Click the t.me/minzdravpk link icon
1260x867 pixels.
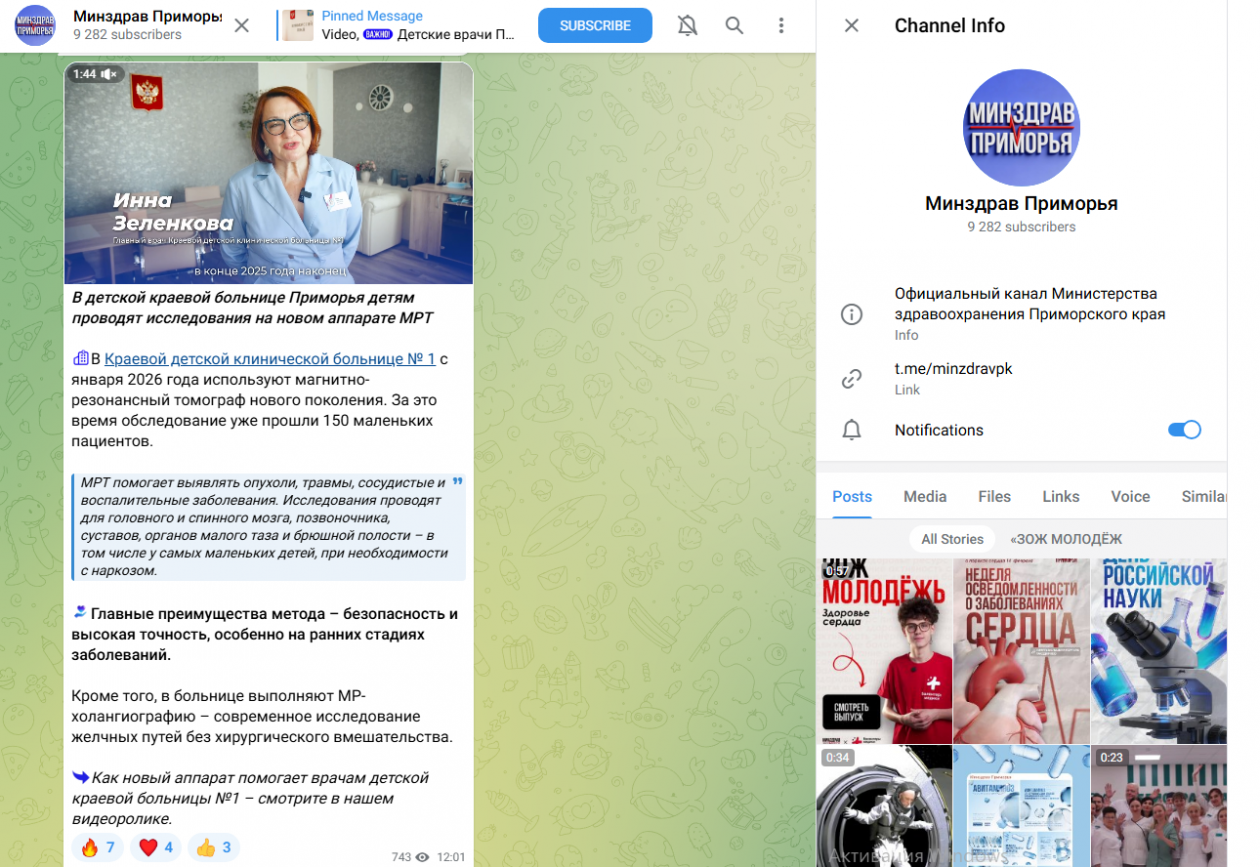(x=851, y=378)
